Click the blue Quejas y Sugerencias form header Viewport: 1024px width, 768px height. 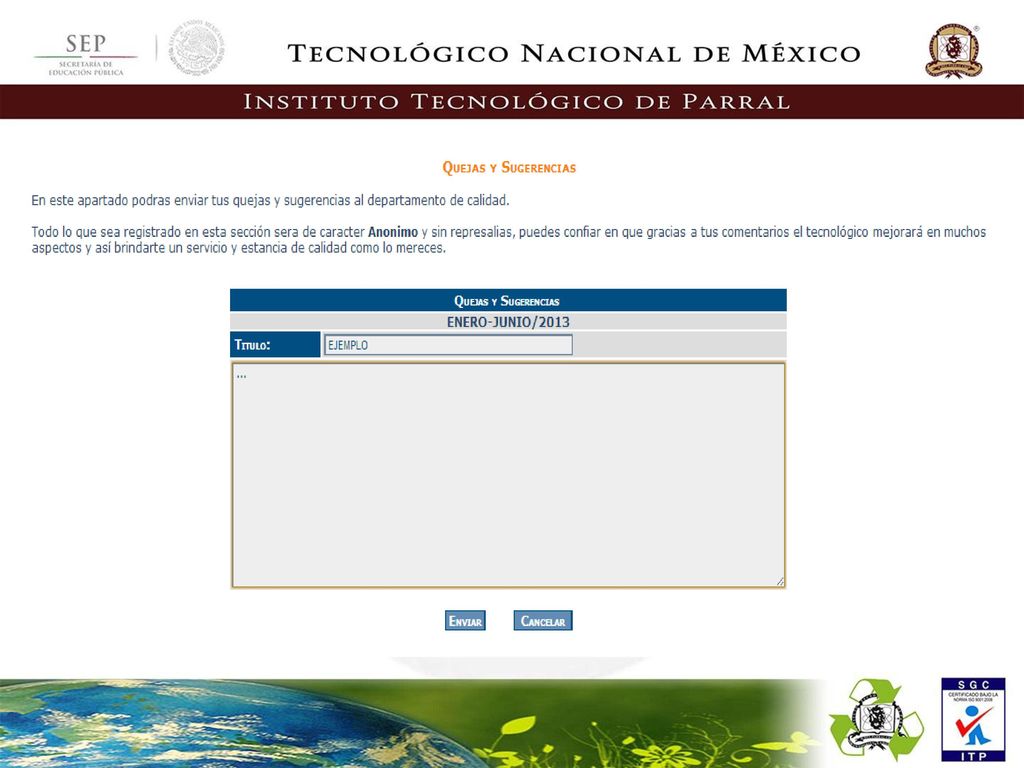click(508, 300)
